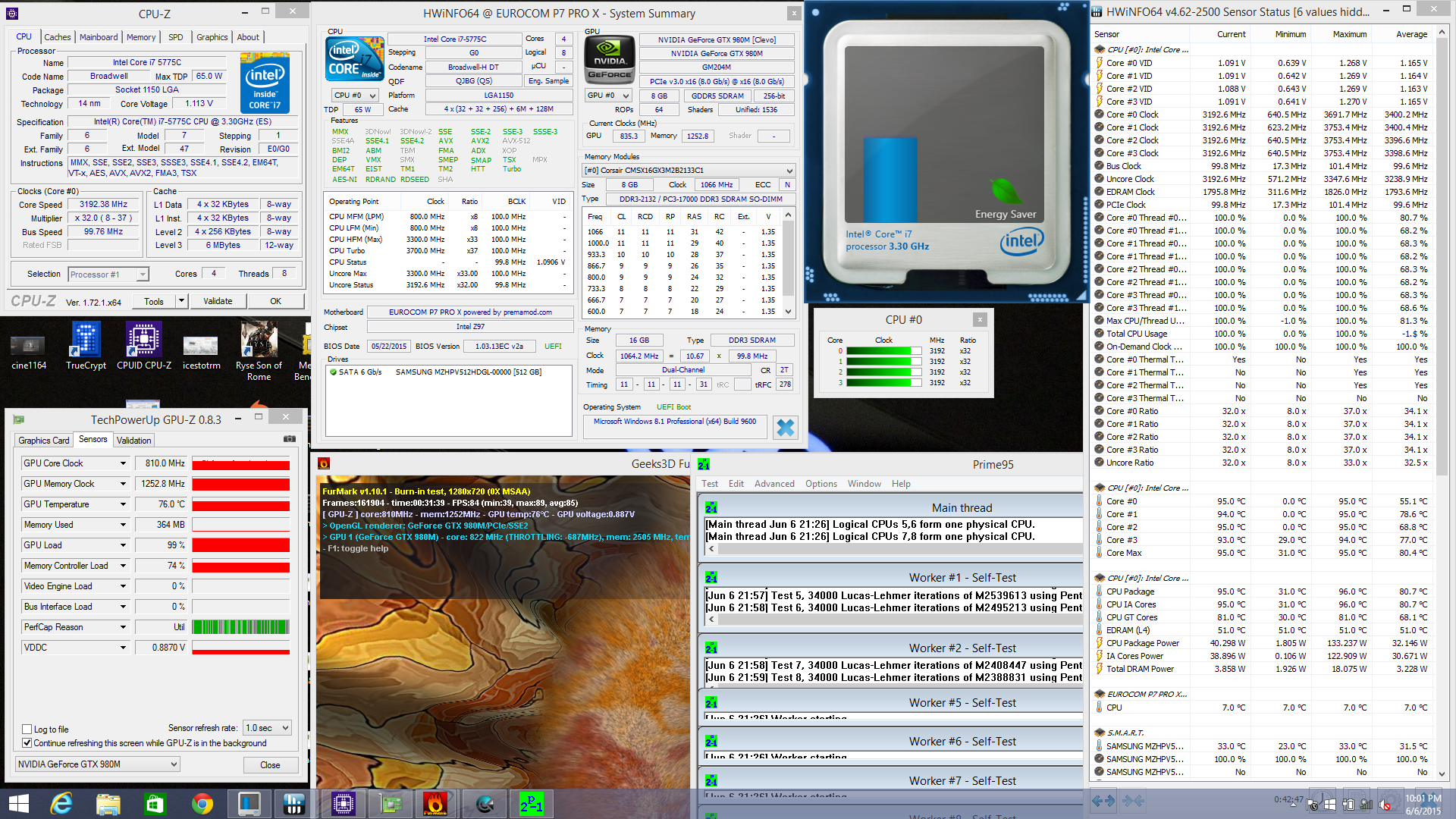The image size is (1456, 819).
Task: Switch to FurMark taskbar icon
Action: (x=436, y=804)
